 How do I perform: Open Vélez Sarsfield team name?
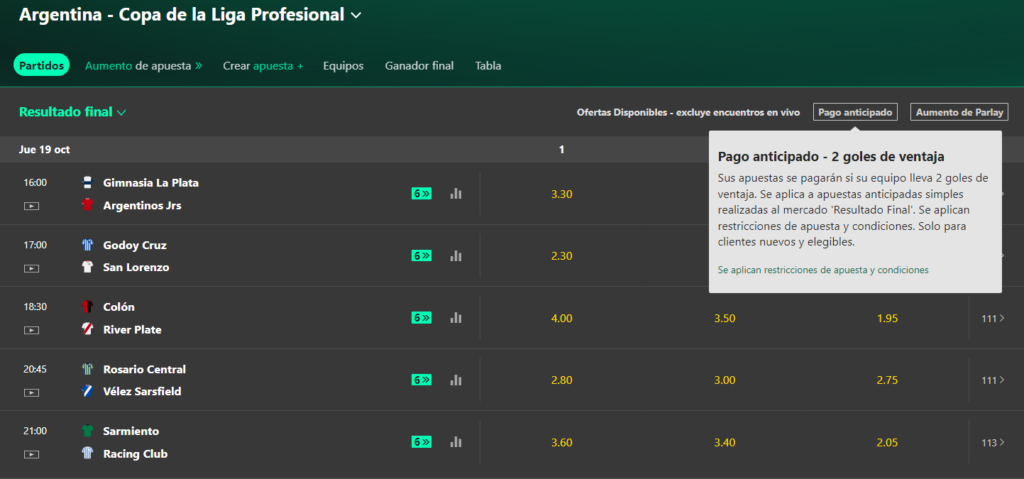pos(142,391)
